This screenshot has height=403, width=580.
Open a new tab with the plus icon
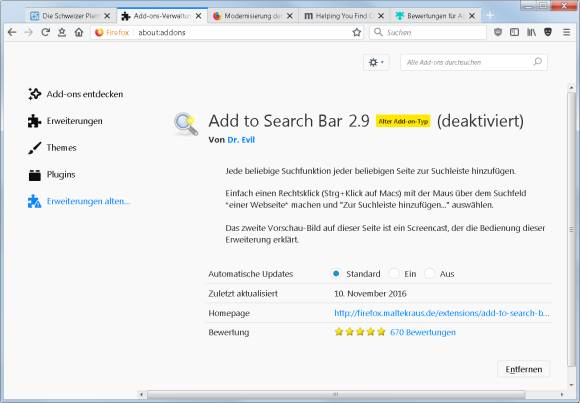(490, 16)
